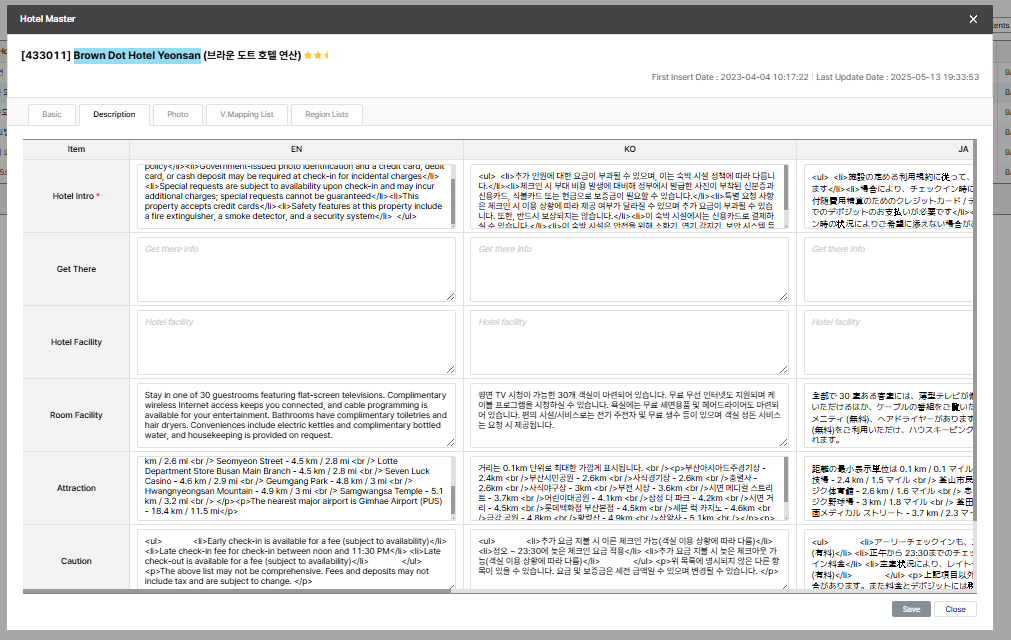Switch to the Basic tab
This screenshot has width=1011, height=640.
click(x=52, y=114)
